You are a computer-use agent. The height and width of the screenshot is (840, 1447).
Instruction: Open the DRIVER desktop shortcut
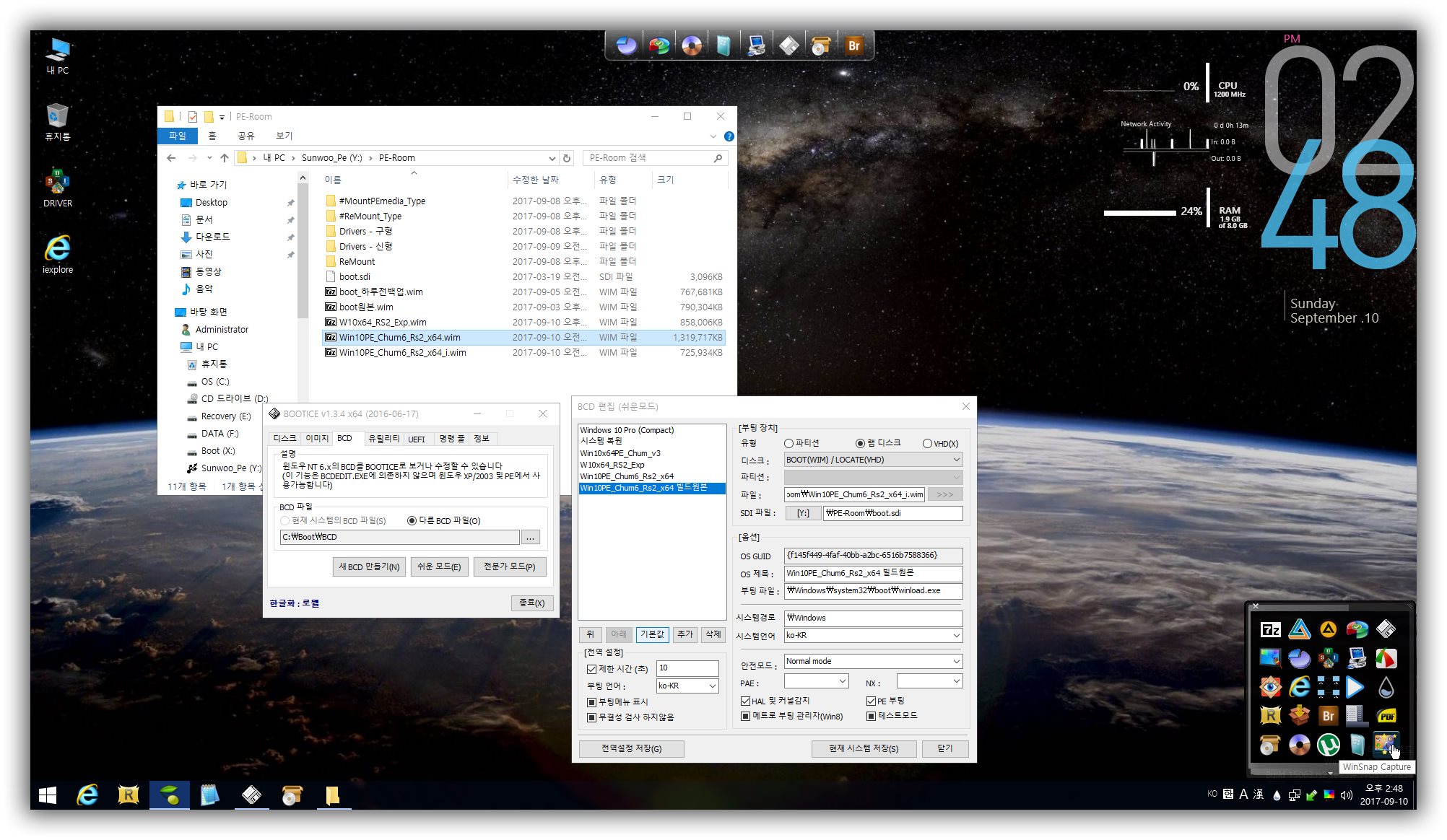[x=57, y=188]
